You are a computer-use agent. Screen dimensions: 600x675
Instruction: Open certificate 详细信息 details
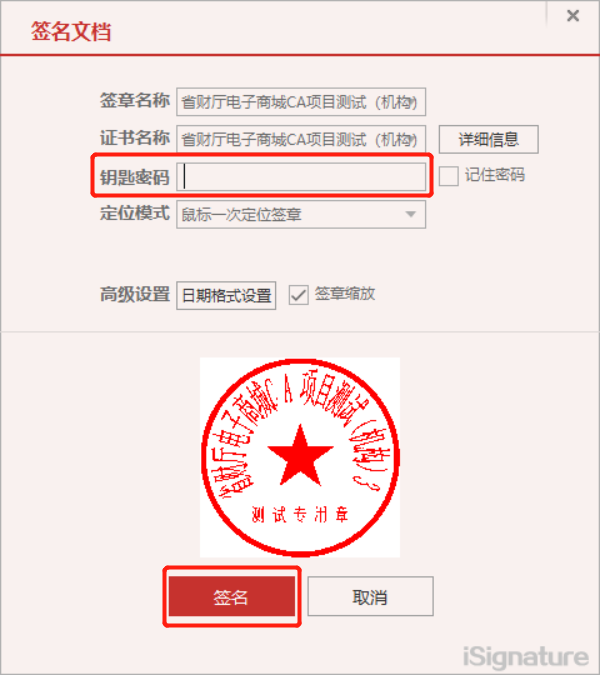(x=488, y=139)
